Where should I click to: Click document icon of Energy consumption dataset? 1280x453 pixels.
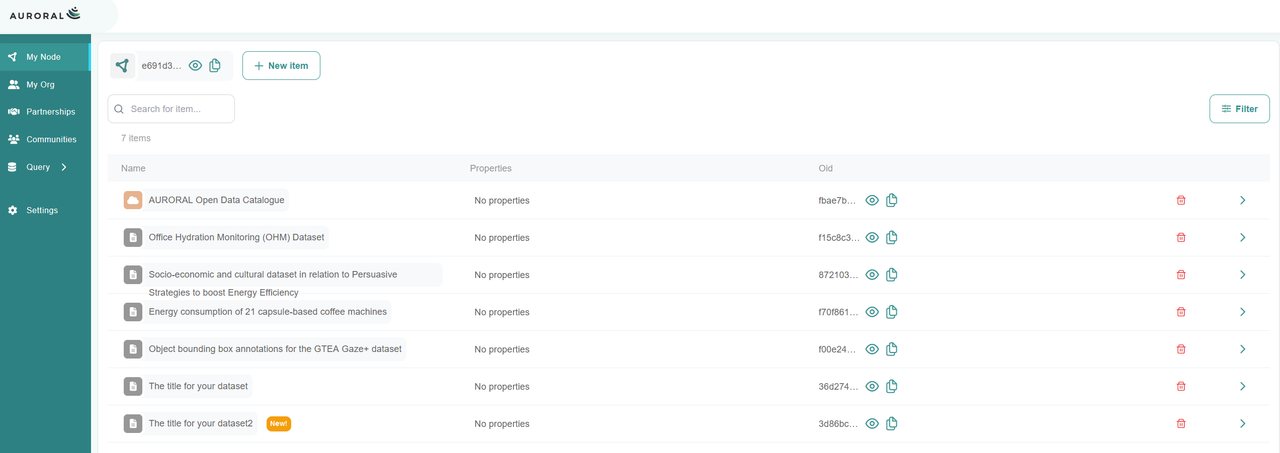point(133,312)
